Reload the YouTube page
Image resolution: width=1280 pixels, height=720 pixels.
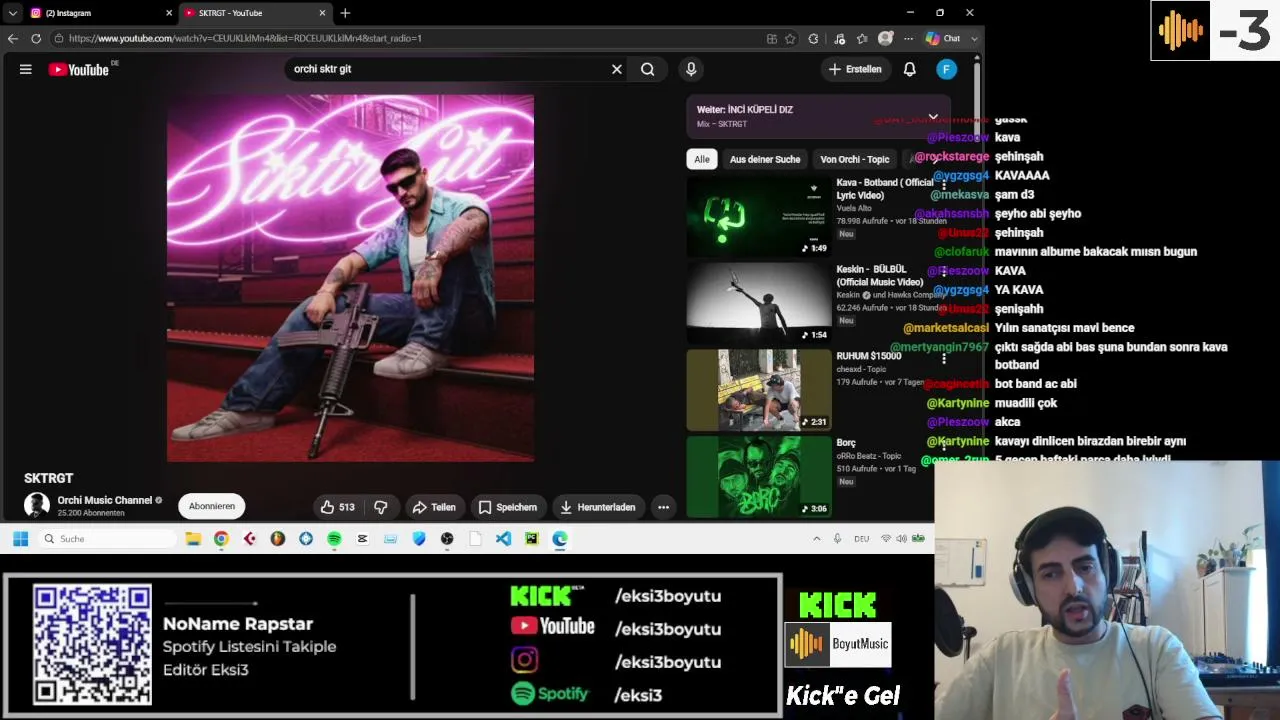(36, 38)
